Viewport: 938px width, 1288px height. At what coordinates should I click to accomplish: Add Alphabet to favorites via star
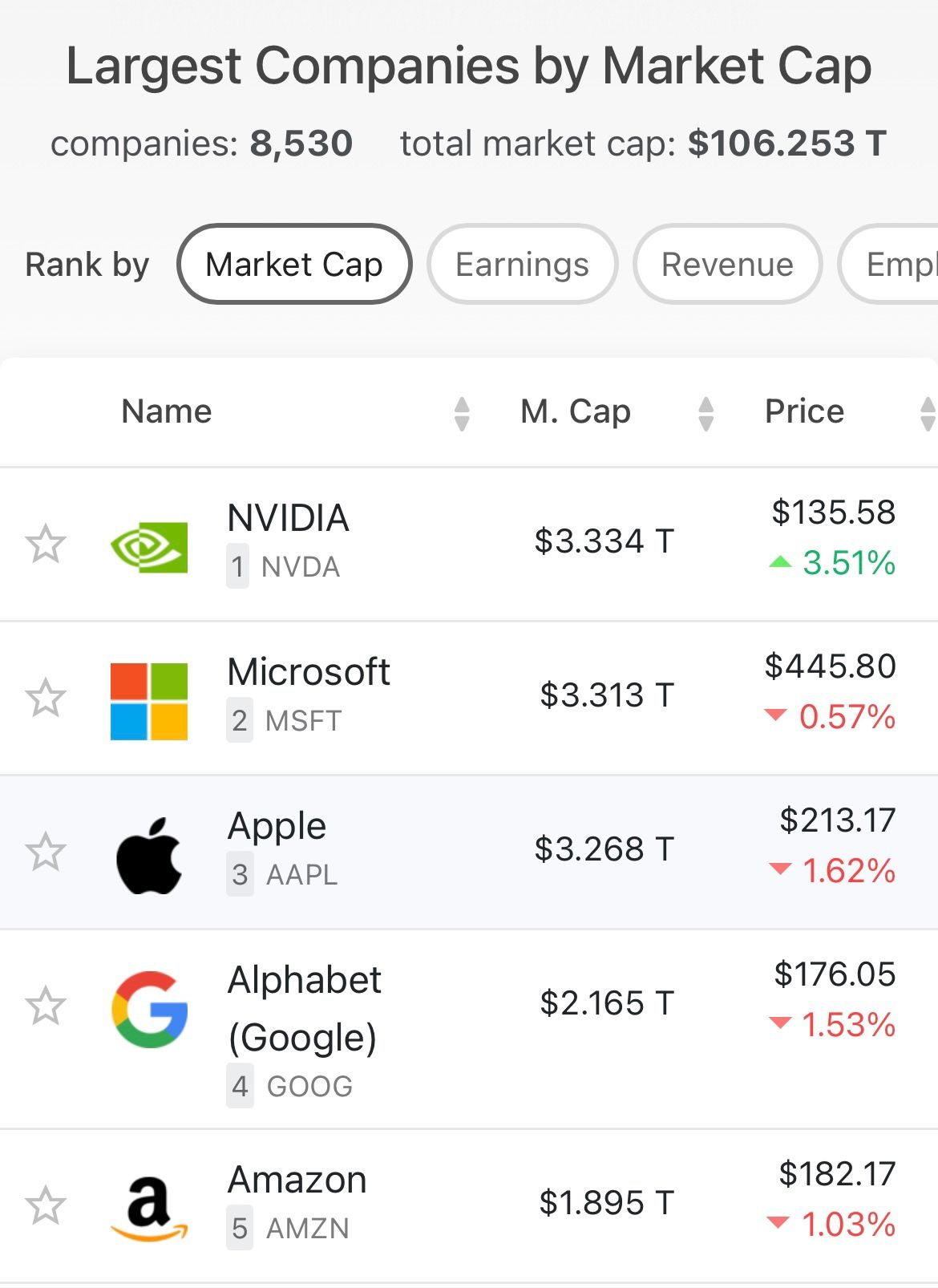[46, 1006]
